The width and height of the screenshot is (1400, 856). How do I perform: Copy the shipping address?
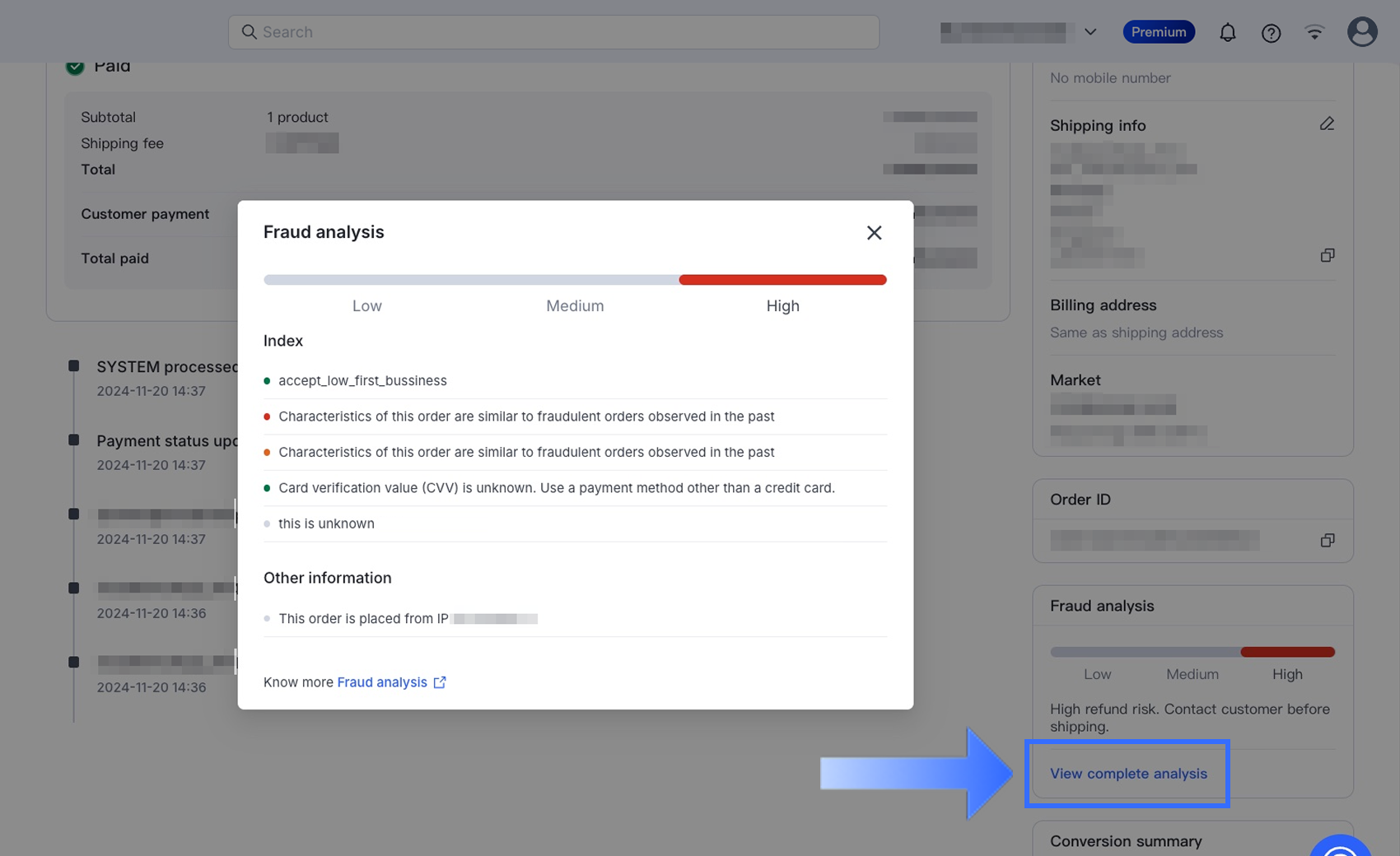point(1327,256)
